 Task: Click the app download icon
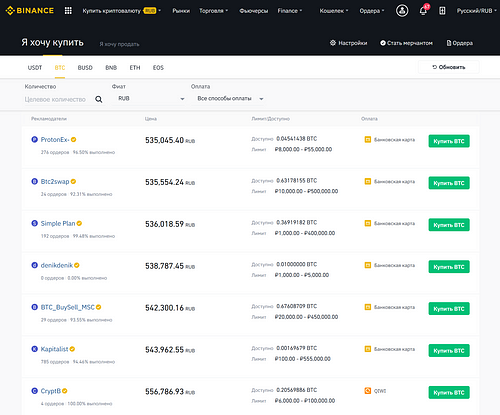(442, 11)
